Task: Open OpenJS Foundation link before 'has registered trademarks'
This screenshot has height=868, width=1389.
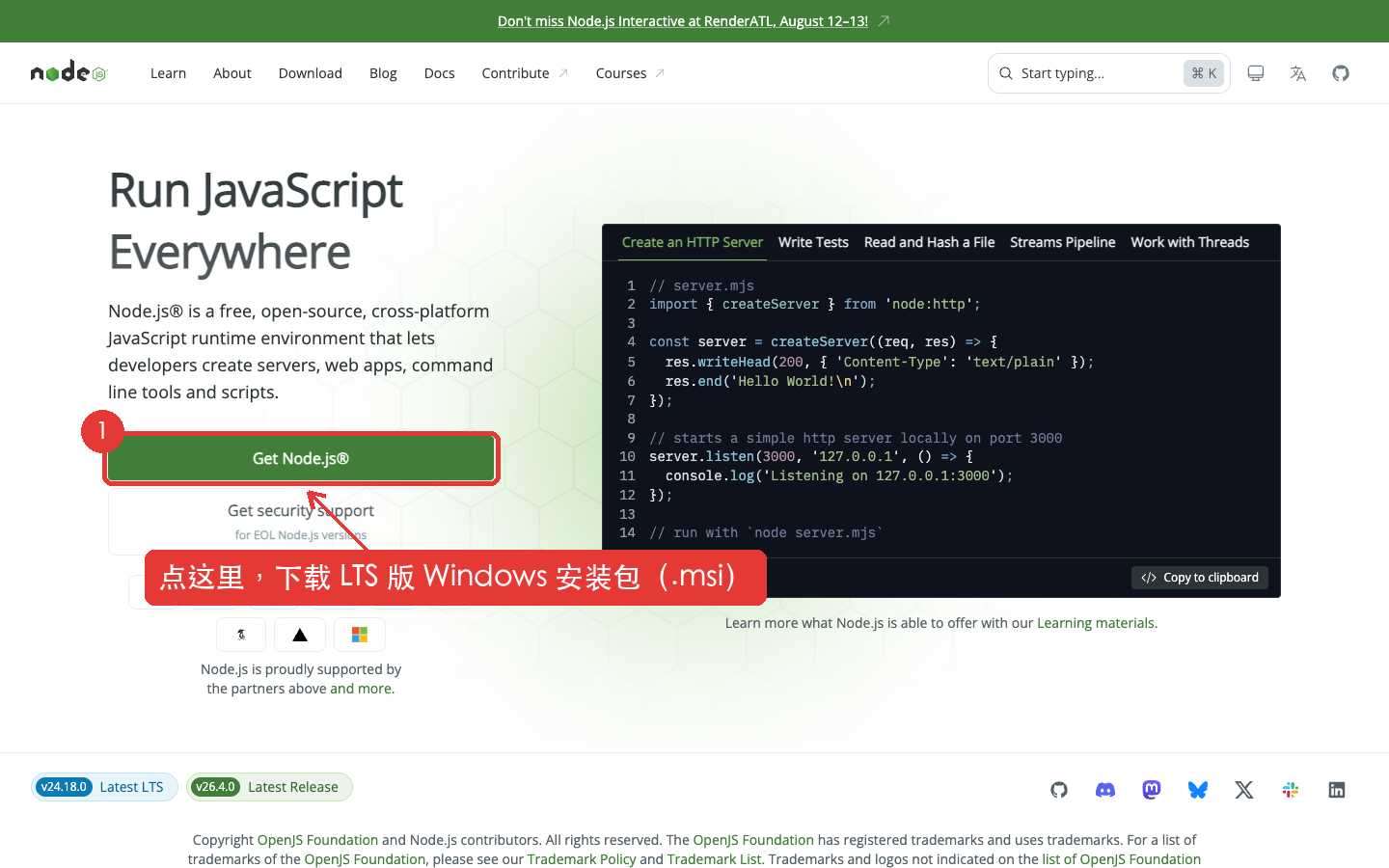Action: (x=753, y=840)
